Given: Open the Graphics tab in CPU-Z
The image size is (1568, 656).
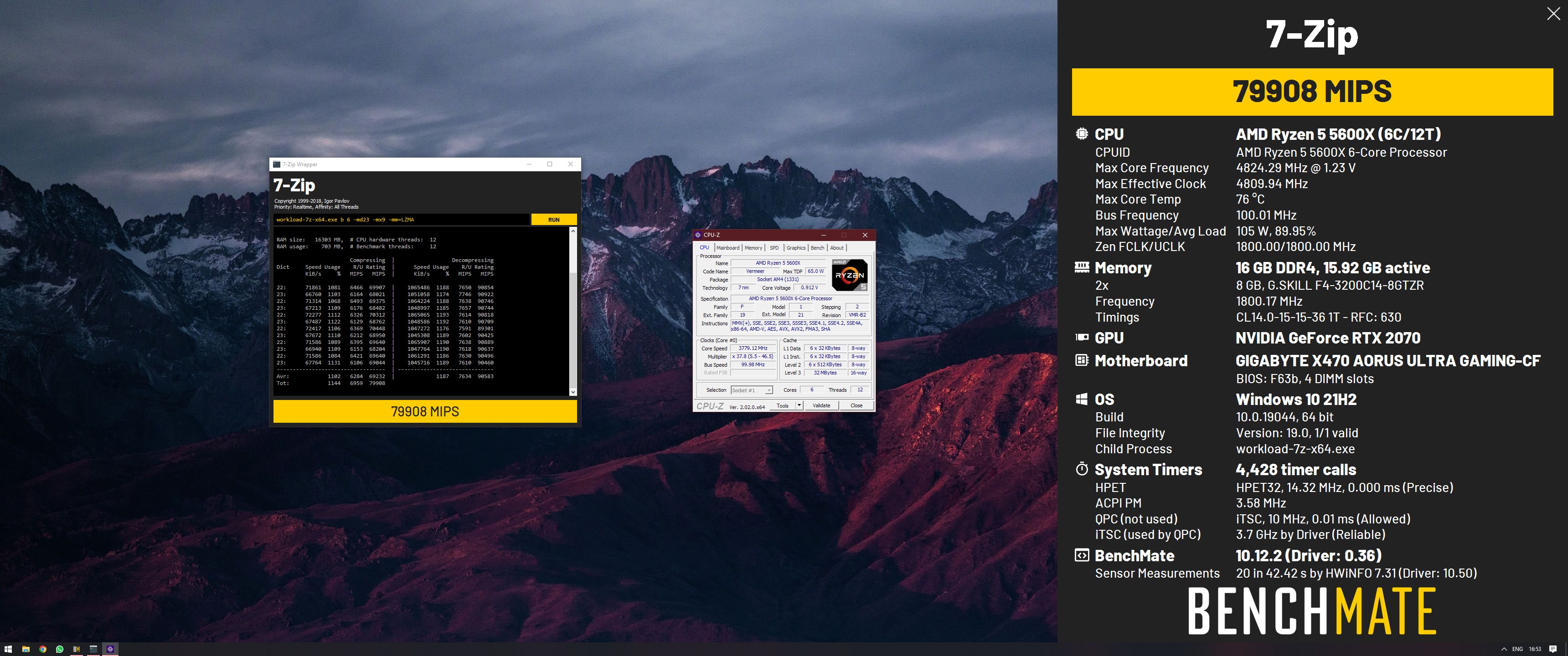Looking at the screenshot, I should pyautogui.click(x=796, y=248).
